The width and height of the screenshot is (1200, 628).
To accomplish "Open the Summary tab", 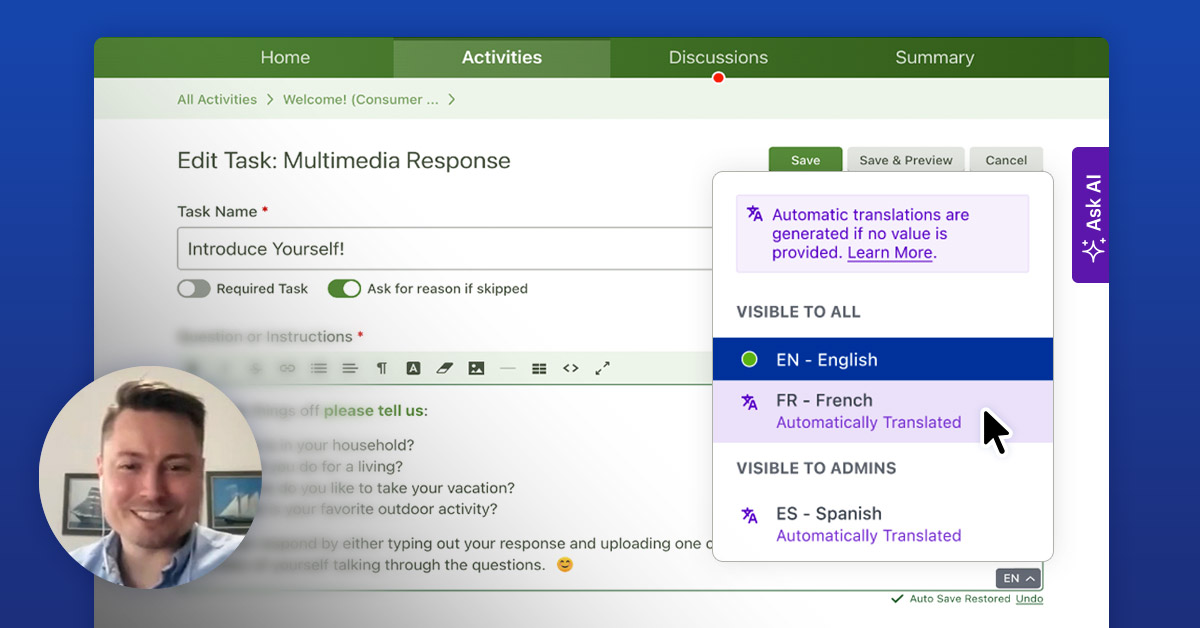I will tap(934, 57).
